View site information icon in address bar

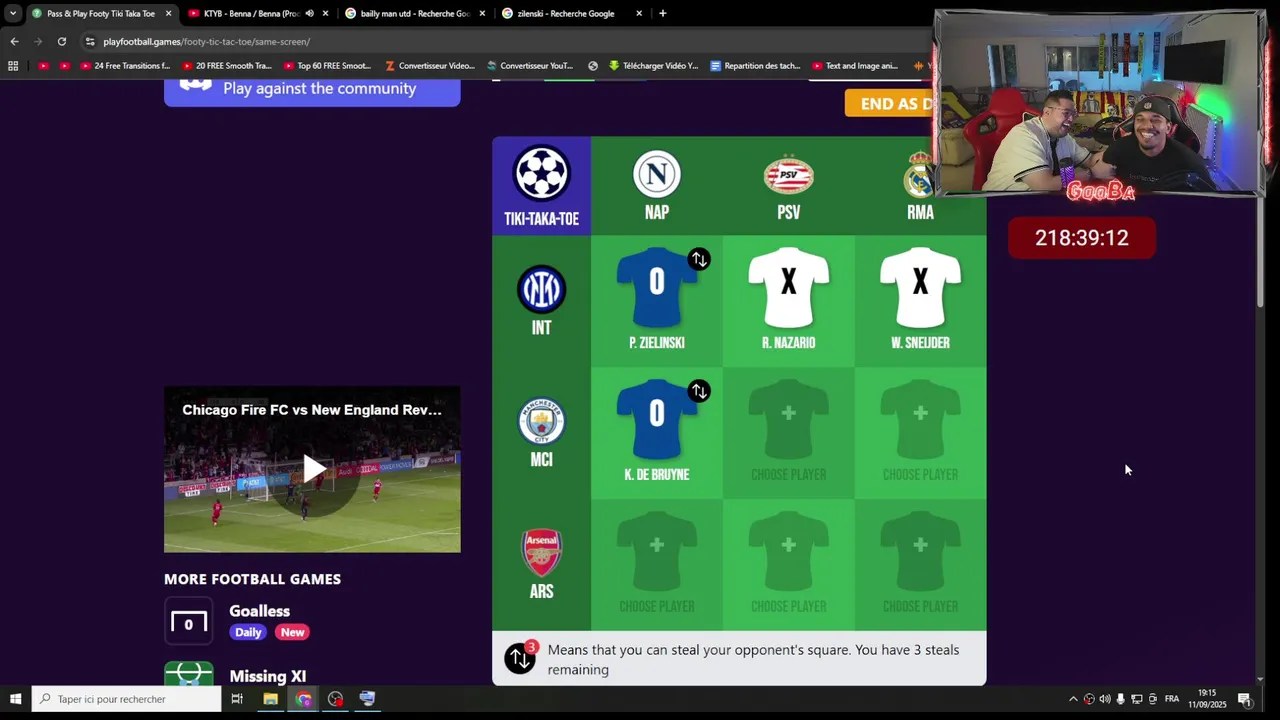click(90, 42)
